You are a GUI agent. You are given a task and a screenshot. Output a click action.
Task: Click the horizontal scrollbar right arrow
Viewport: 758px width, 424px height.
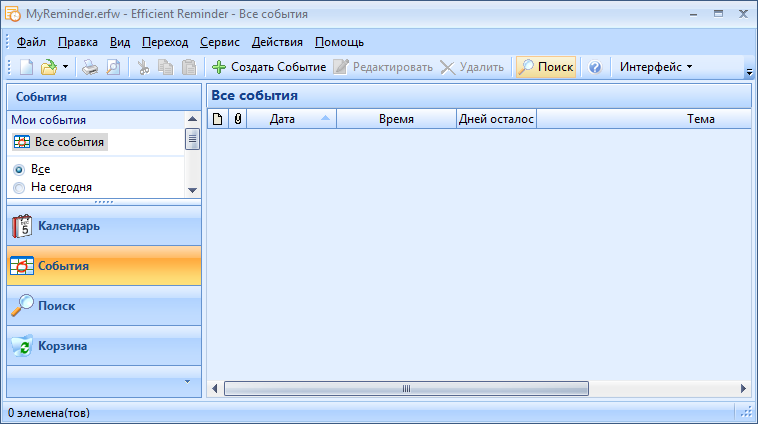pyautogui.click(x=743, y=389)
